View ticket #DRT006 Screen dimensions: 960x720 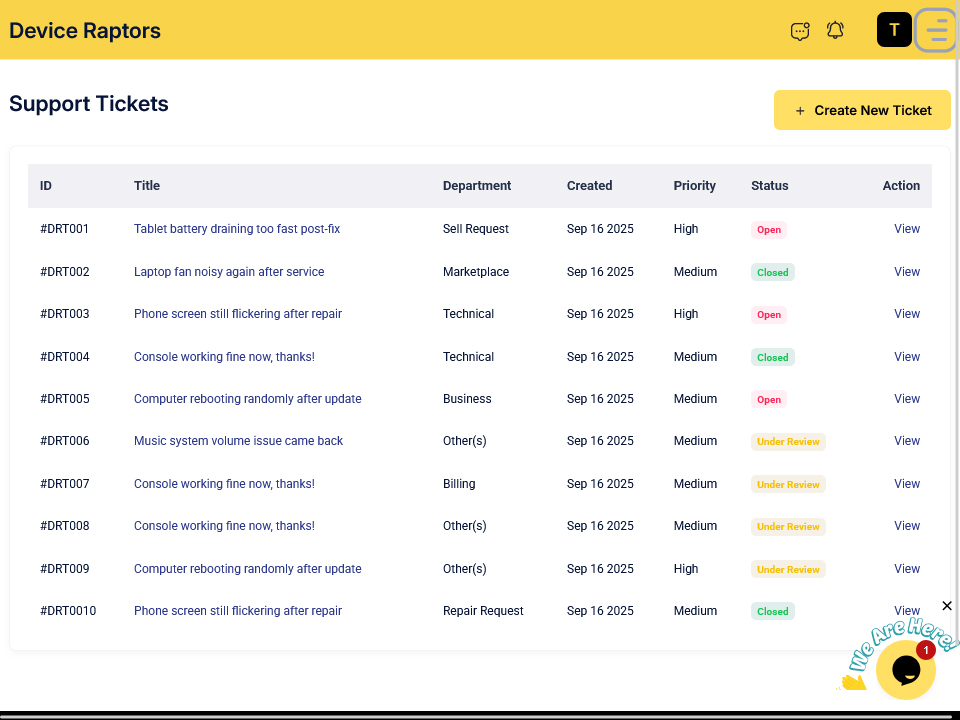[907, 441]
